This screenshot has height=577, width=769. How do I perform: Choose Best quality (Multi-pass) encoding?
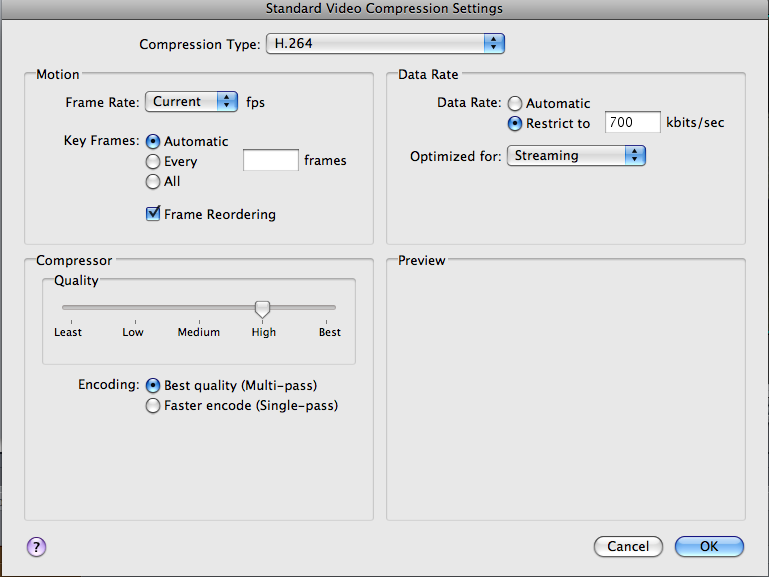153,386
